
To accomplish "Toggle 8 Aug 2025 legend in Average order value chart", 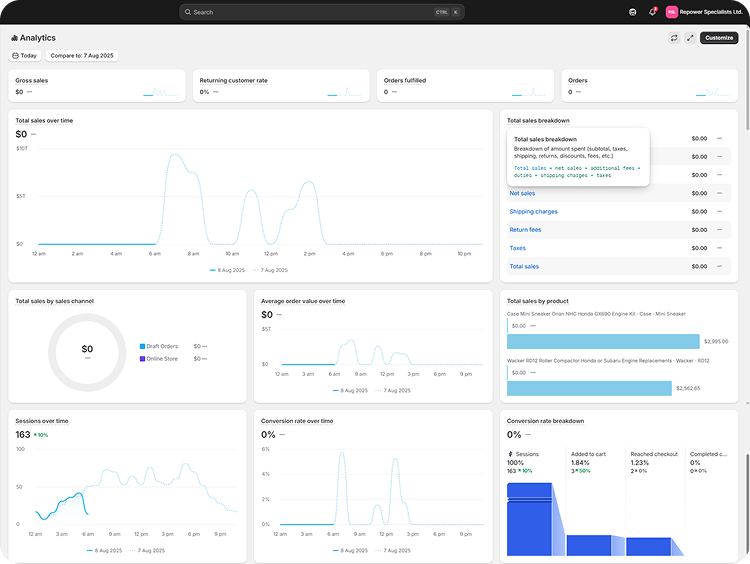I will 350,390.
